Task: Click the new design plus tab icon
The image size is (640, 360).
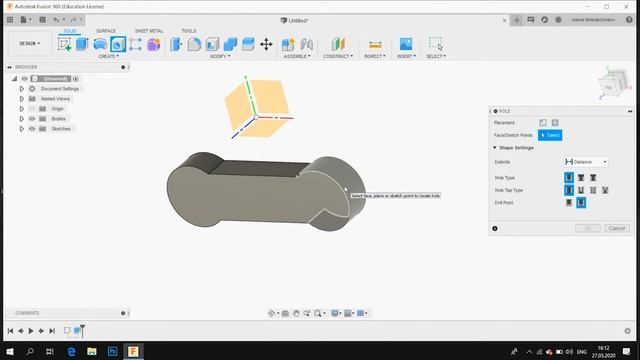Action: 516,20
